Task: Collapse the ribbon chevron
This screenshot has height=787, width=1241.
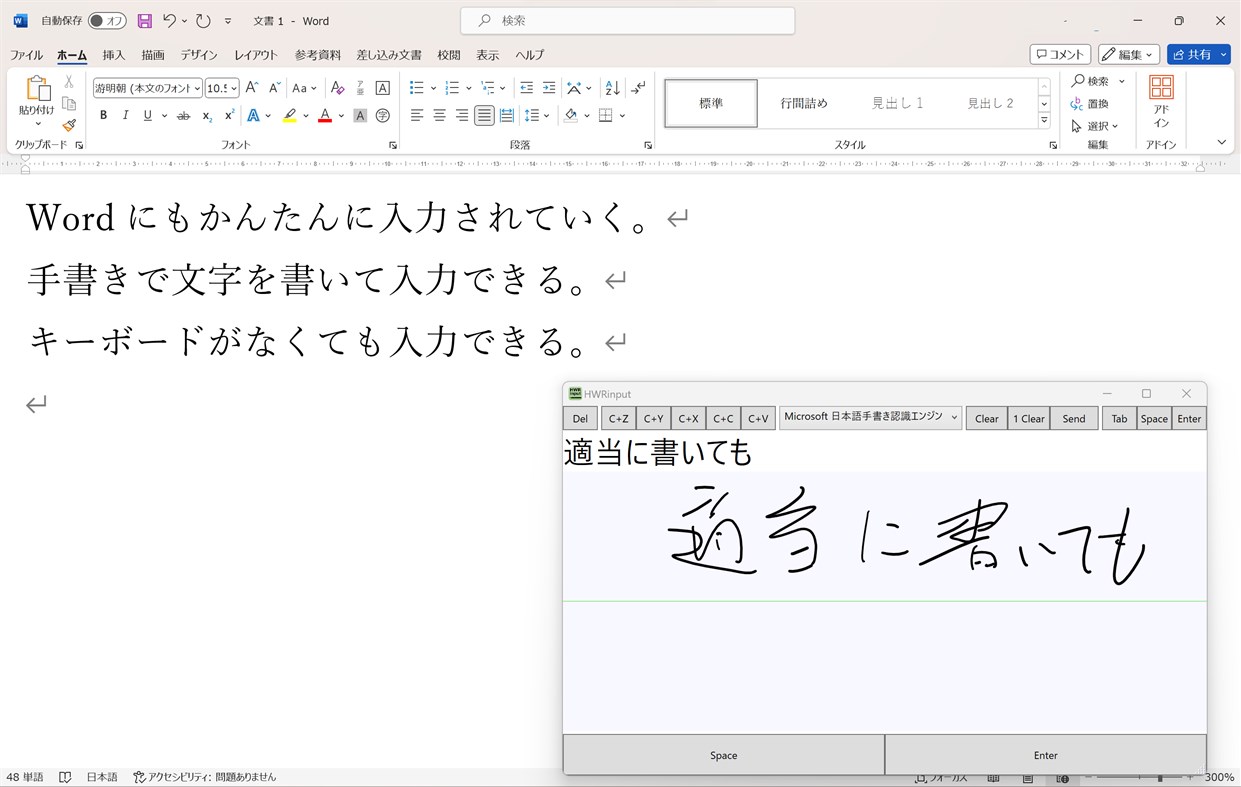Action: pyautogui.click(x=1221, y=142)
